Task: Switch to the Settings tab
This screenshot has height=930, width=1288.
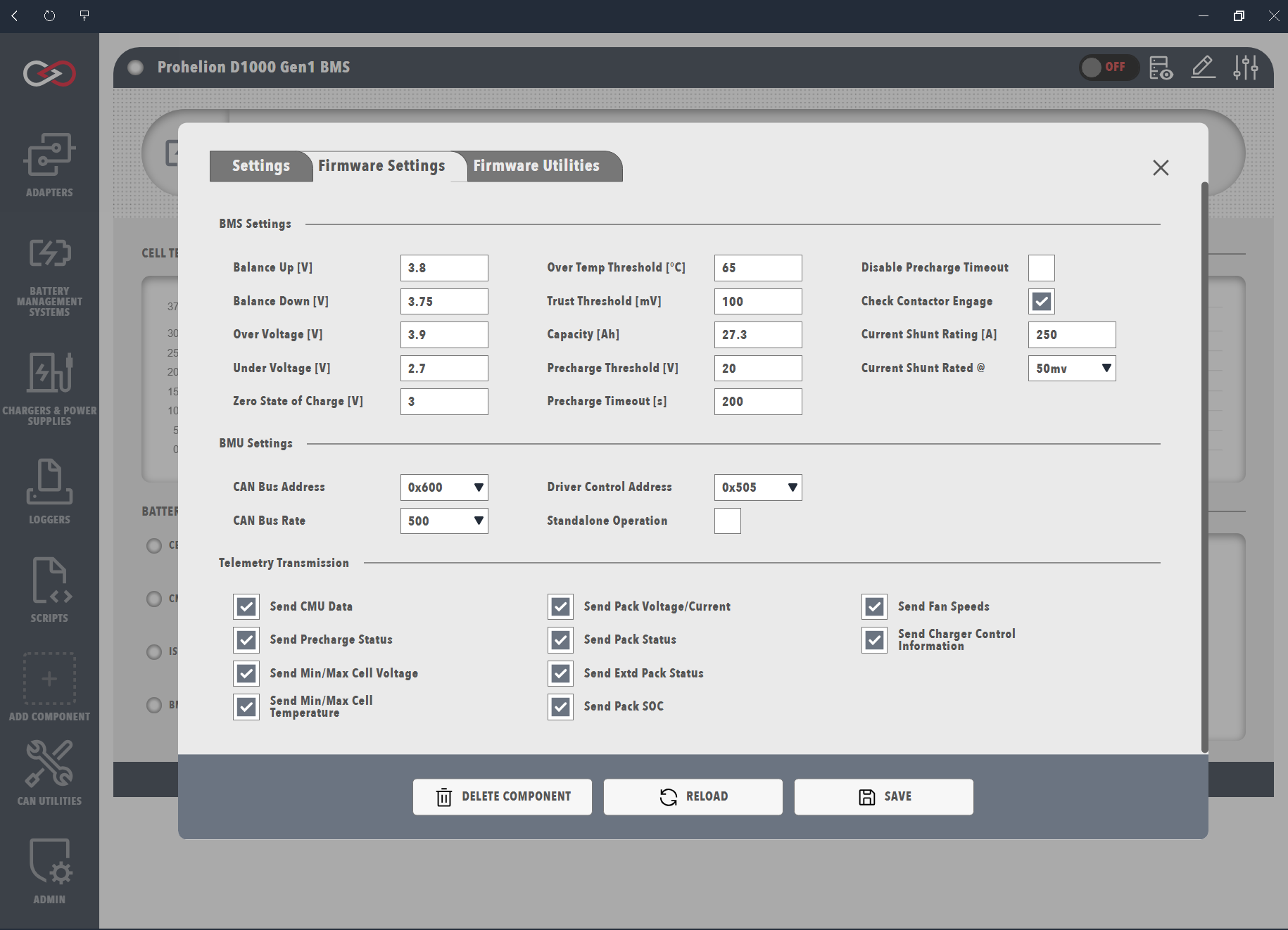Action: pyautogui.click(x=260, y=166)
